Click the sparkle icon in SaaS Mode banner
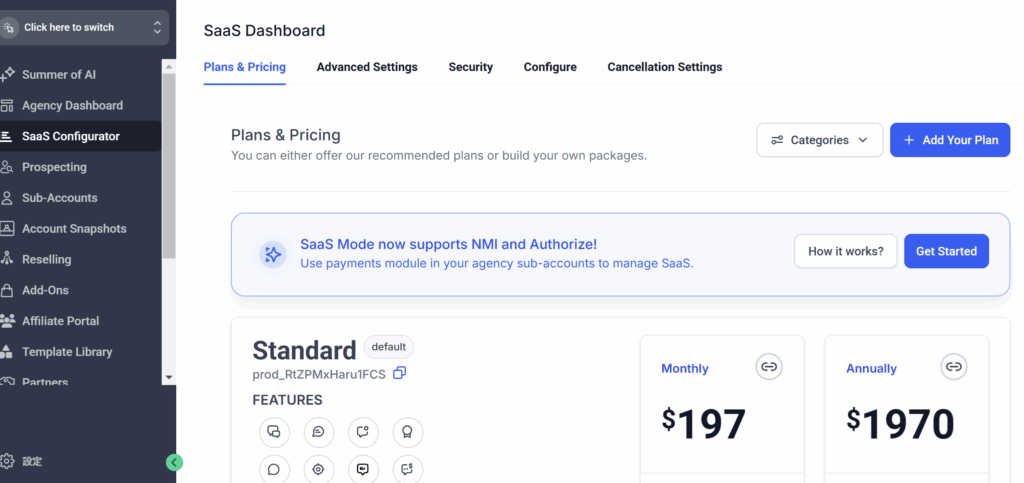 [272, 254]
